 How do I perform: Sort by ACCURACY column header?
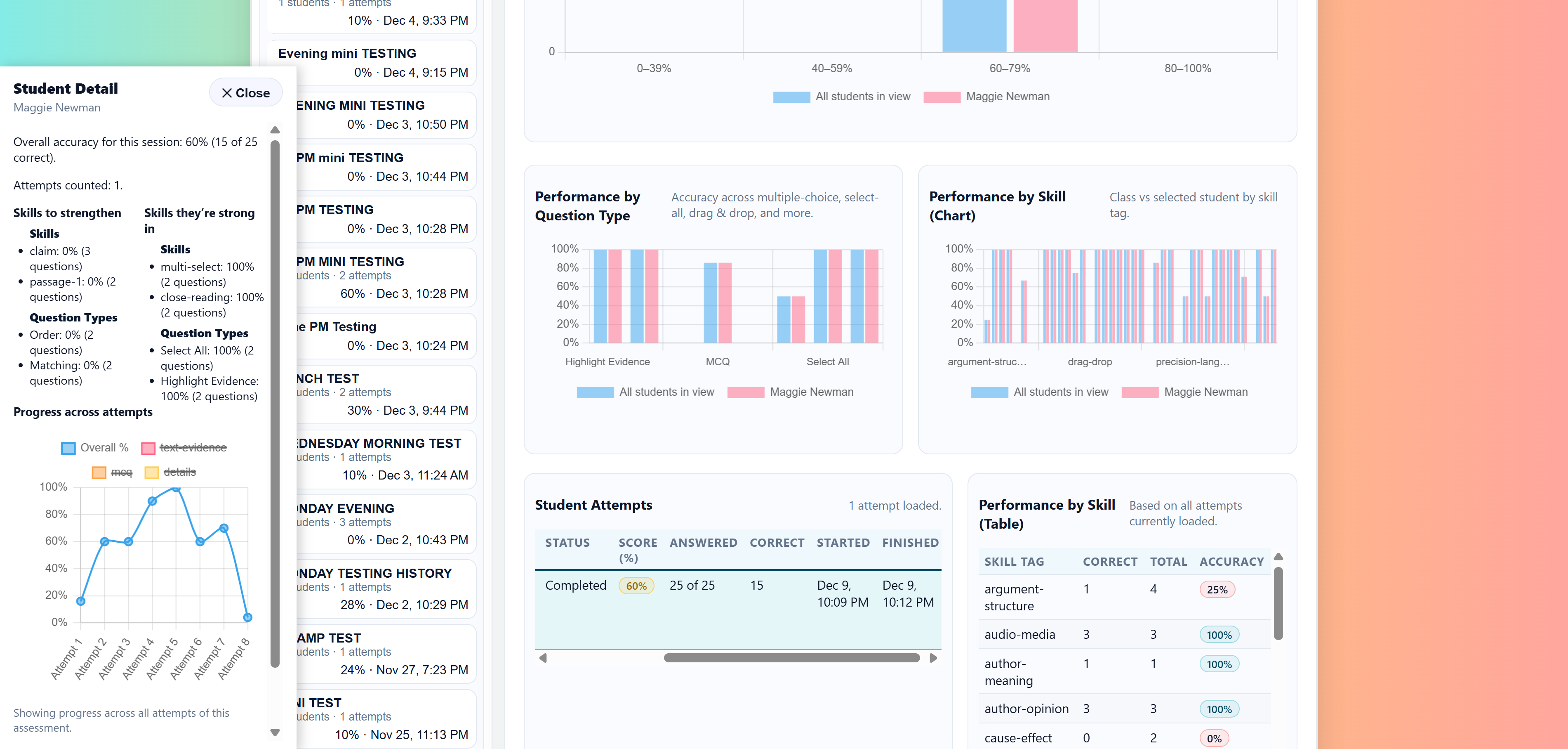coord(1231,562)
